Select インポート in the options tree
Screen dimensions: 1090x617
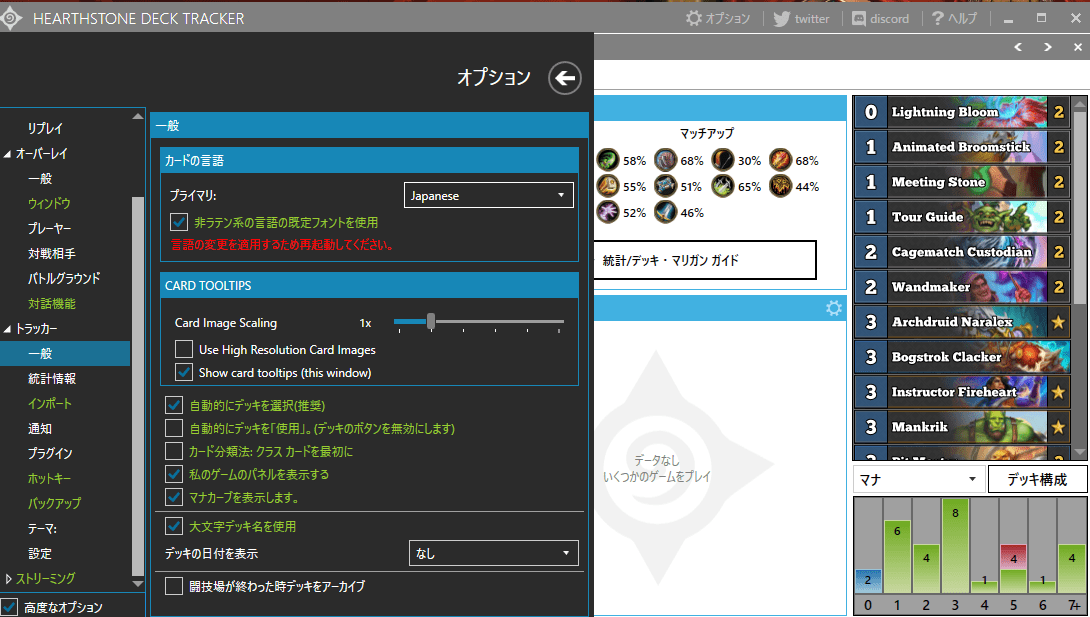pyautogui.click(x=49, y=403)
